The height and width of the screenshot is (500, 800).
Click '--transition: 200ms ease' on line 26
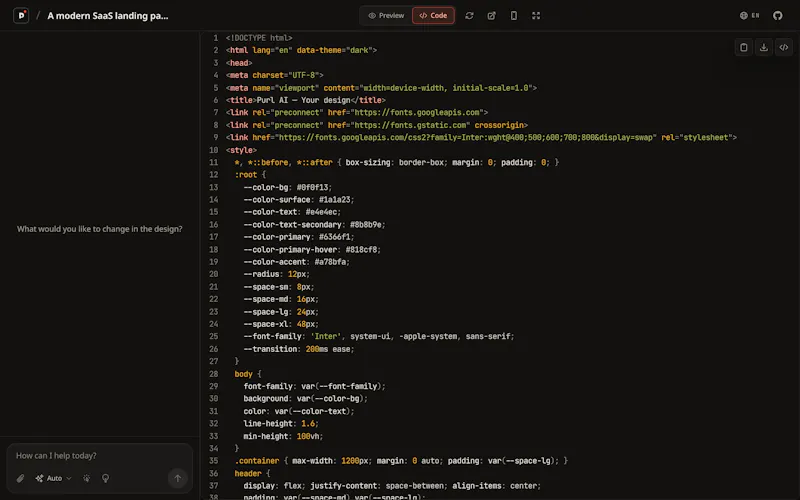click(299, 349)
